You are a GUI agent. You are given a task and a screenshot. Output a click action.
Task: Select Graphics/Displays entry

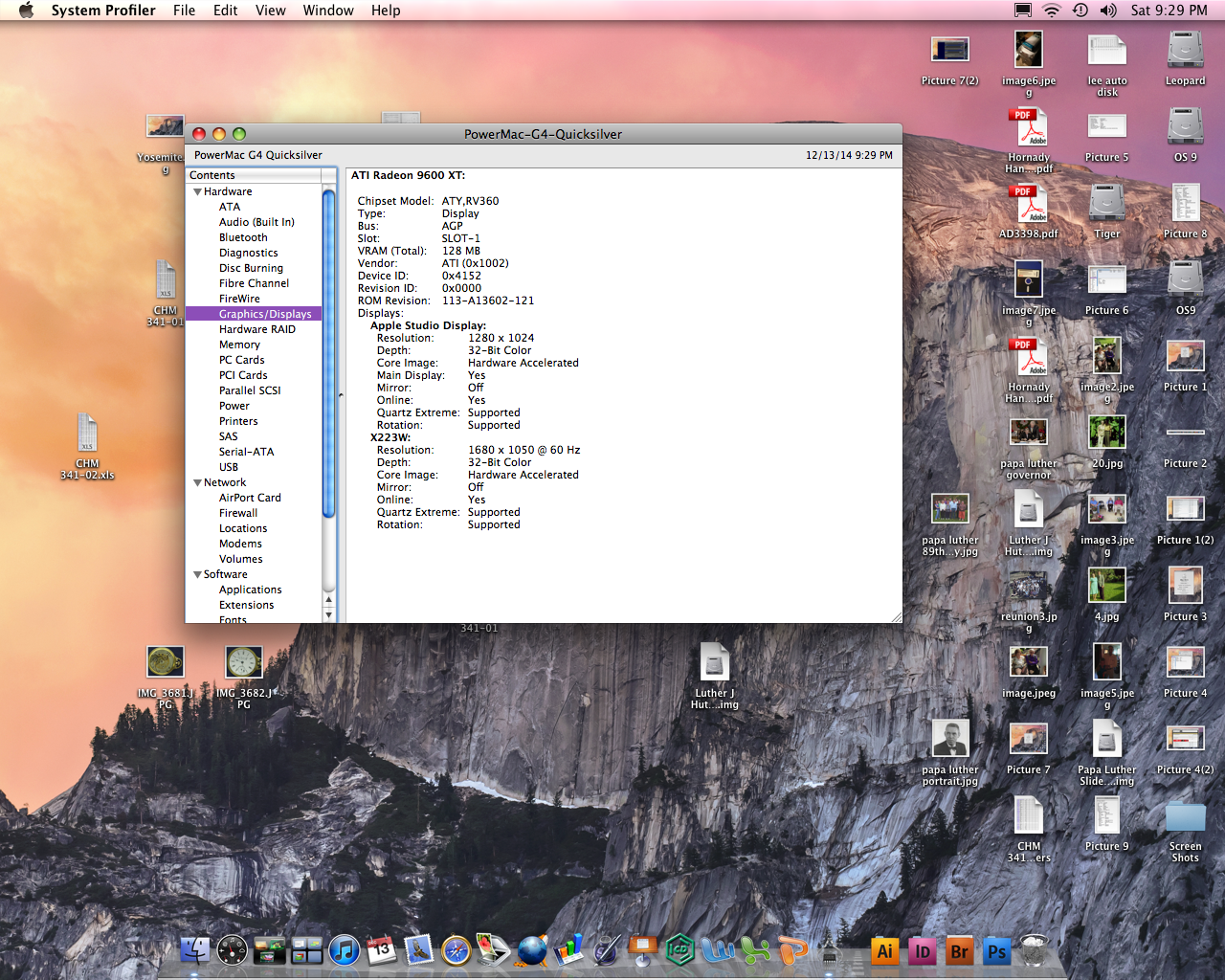coord(255,314)
